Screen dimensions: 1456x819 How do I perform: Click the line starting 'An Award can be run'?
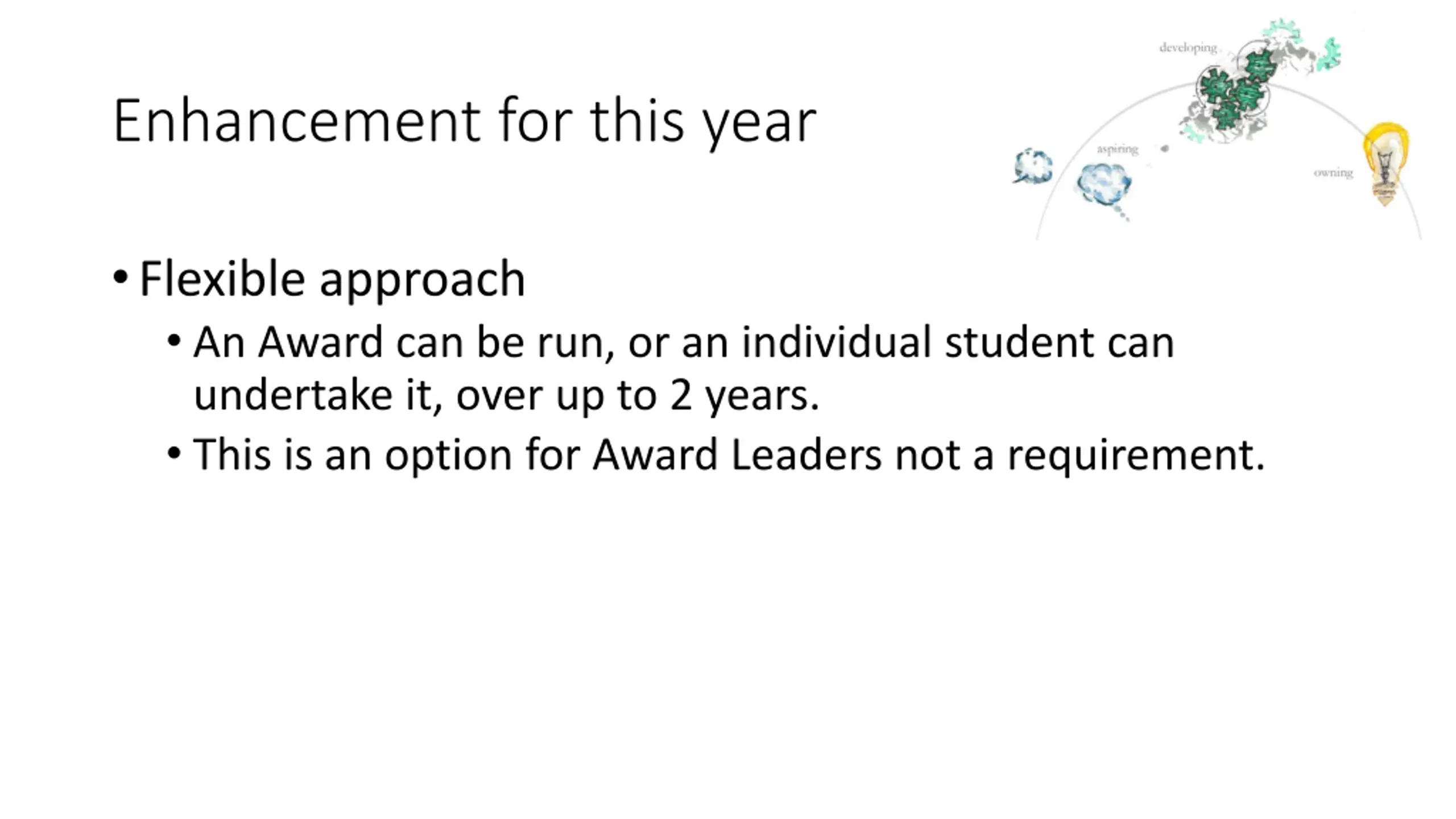(x=684, y=343)
